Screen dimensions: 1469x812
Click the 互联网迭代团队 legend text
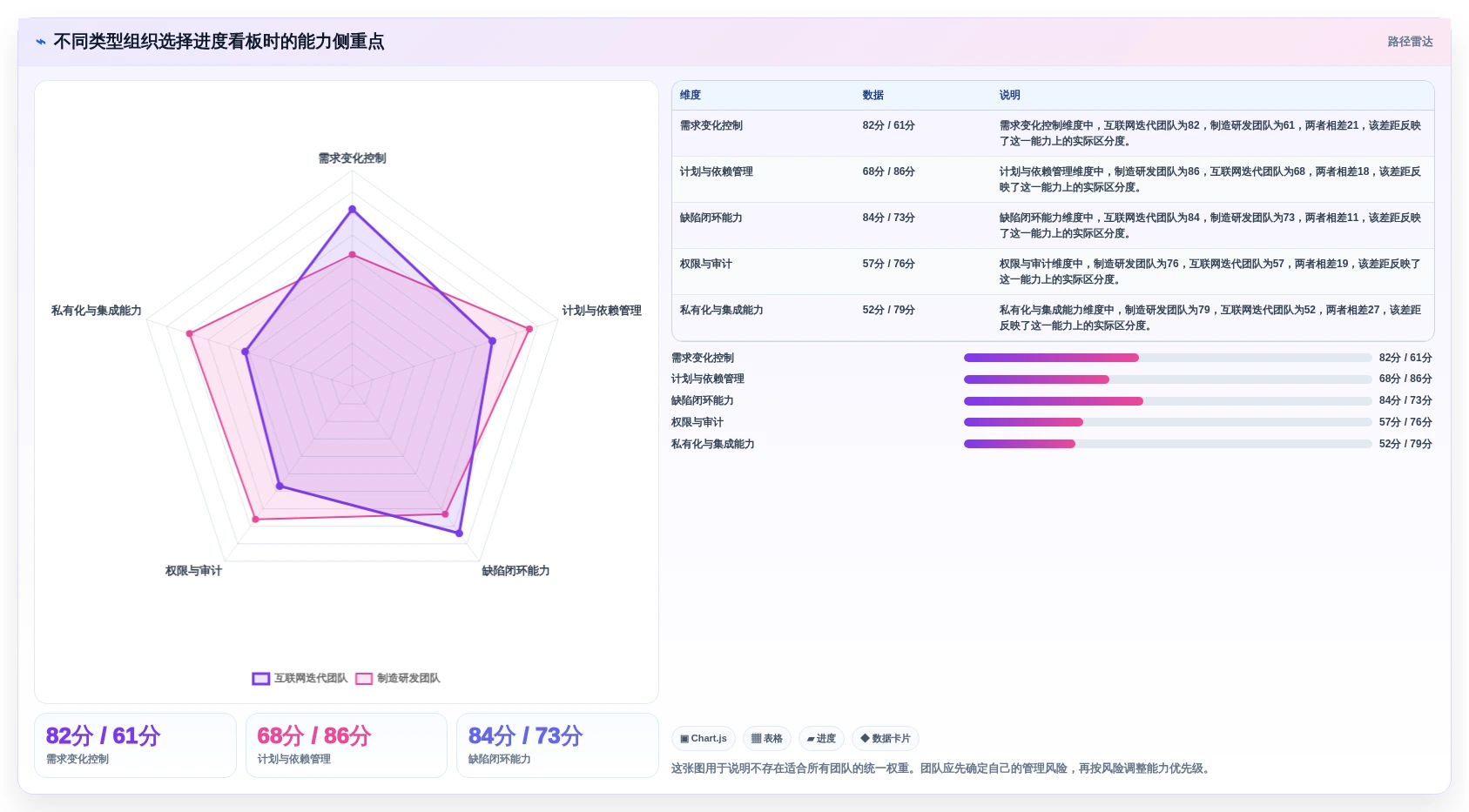[311, 679]
